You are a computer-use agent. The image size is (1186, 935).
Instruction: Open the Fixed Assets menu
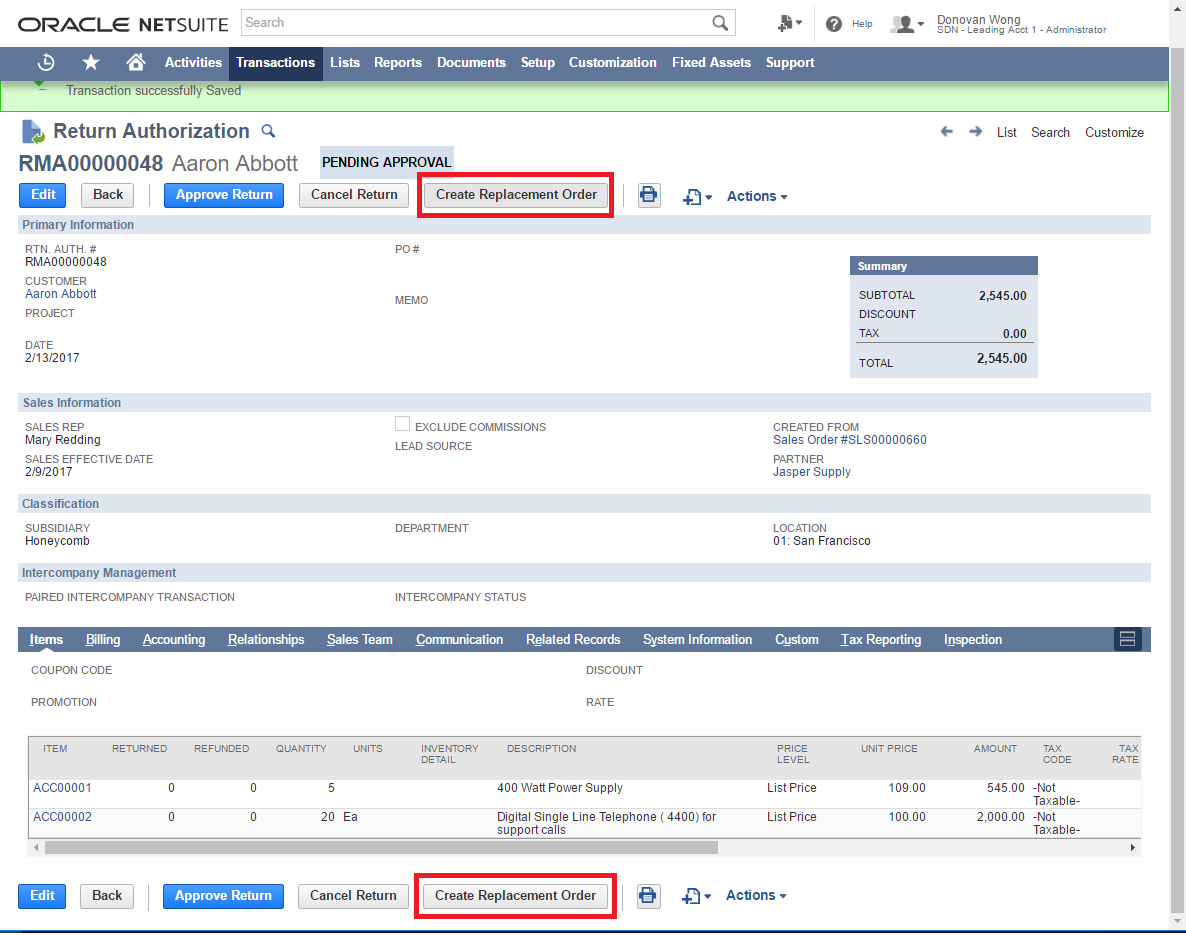click(711, 63)
